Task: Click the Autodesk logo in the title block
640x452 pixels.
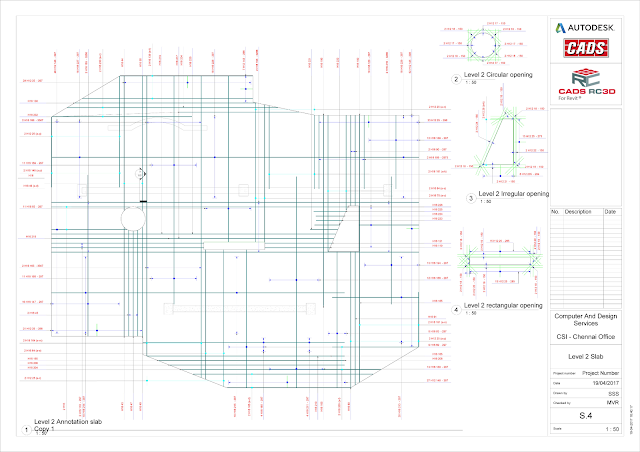Action: click(x=585, y=28)
